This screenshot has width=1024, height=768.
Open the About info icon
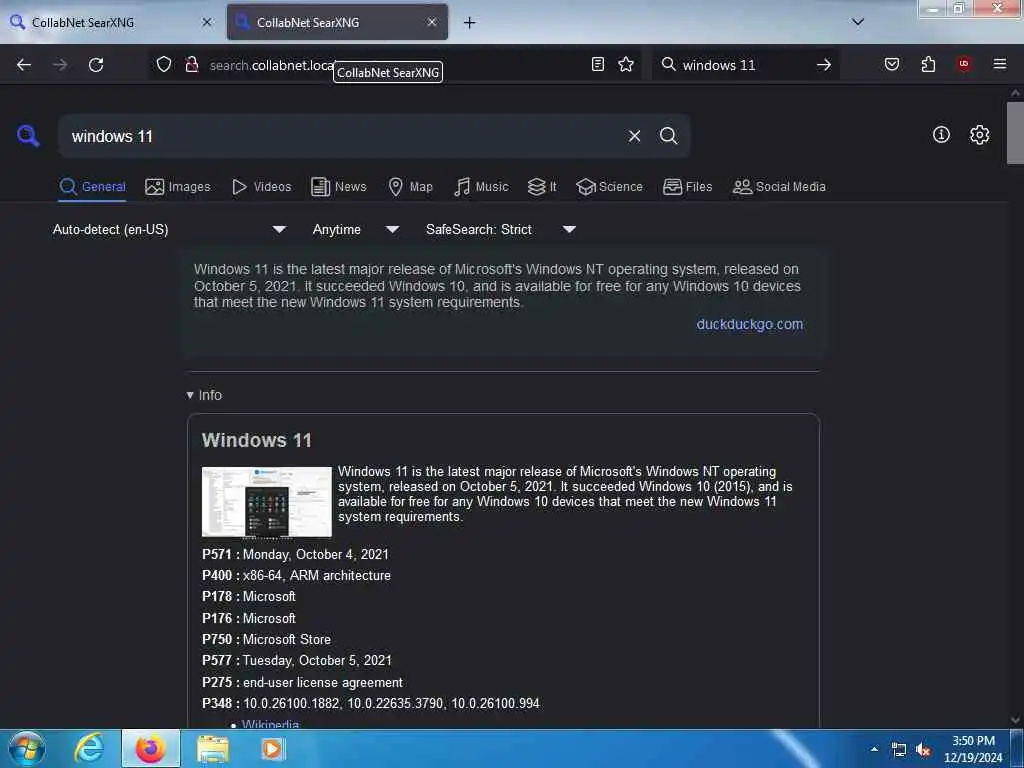(941, 135)
